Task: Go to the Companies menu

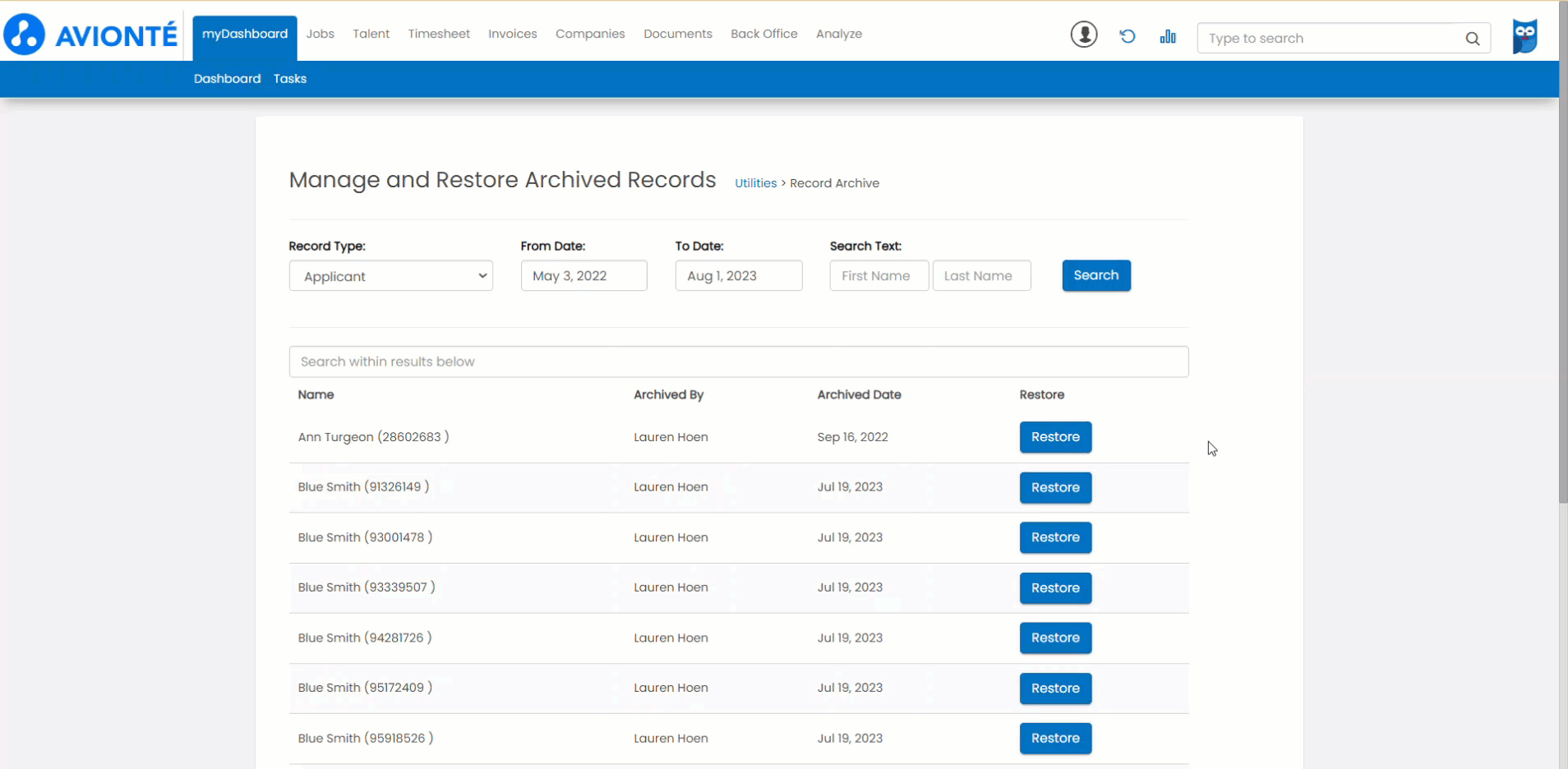Action: pyautogui.click(x=590, y=34)
